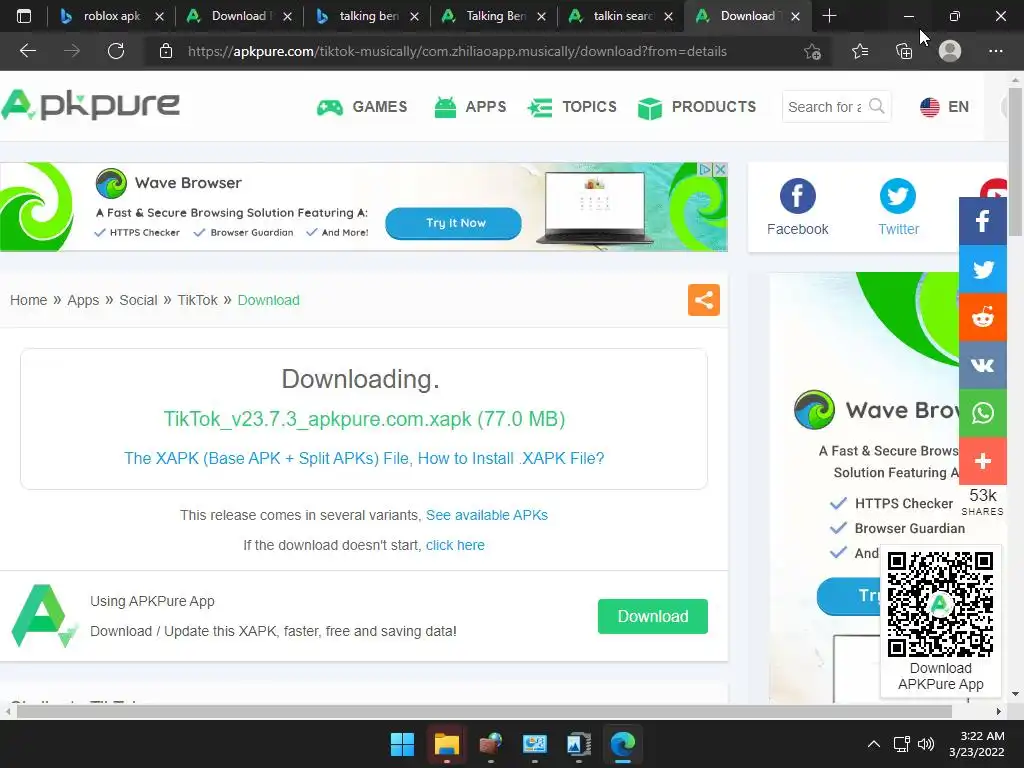Screen dimensions: 1024x768
Task: Click the APKPure App QR code
Action: (940, 603)
